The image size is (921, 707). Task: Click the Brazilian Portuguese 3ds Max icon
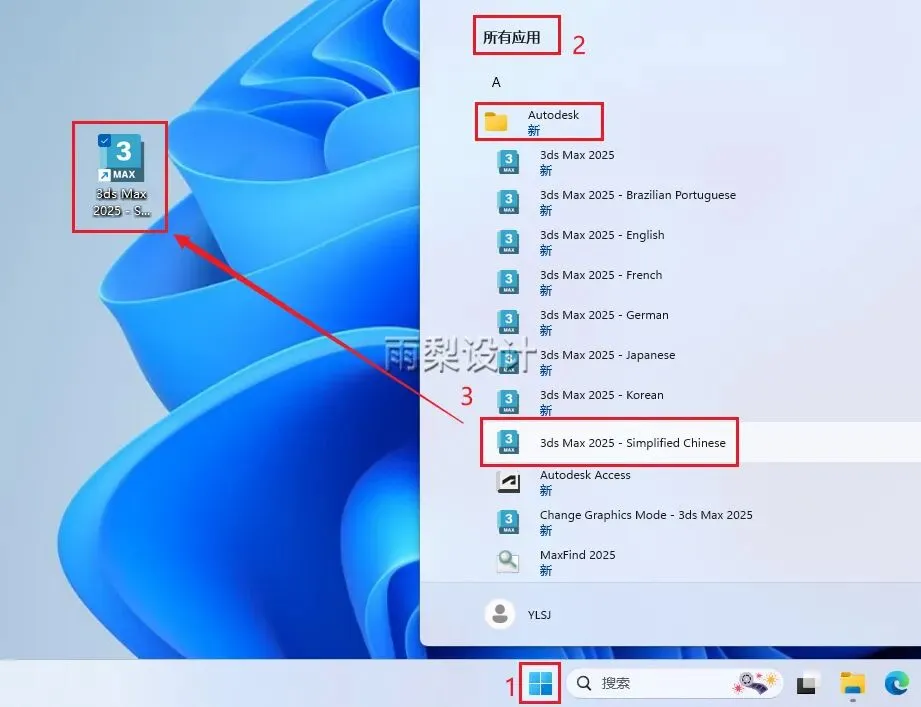pos(508,201)
